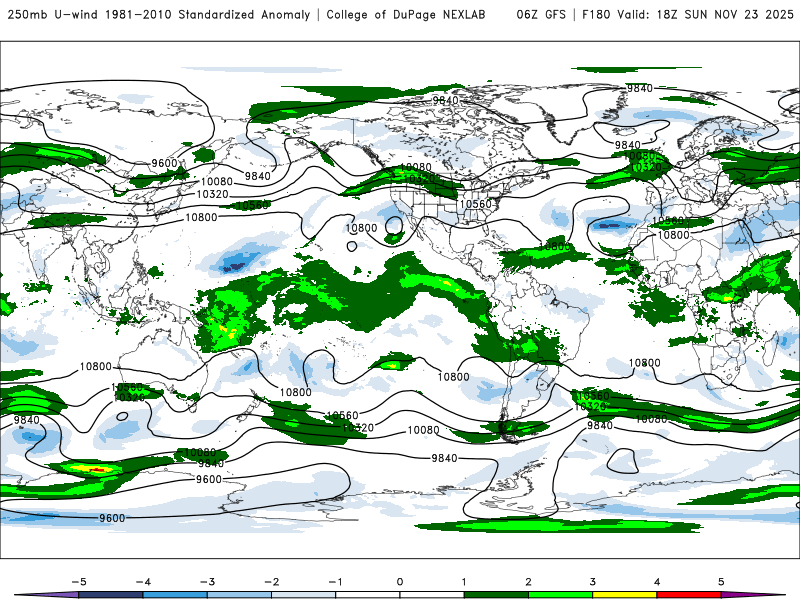Image resolution: width=800 pixels, height=600 pixels.
Task: Click the '2' colorbar tick label
Action: (529, 582)
